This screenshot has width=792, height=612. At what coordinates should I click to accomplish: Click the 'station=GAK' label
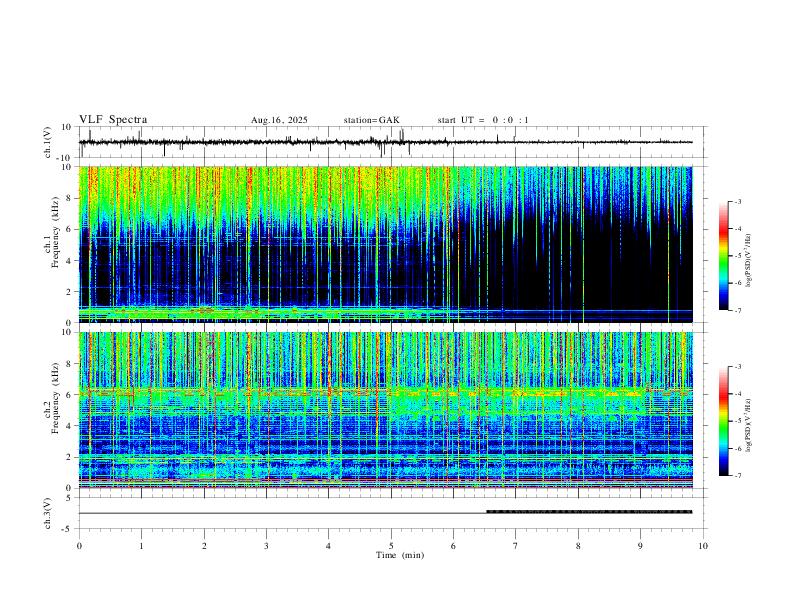372,120
